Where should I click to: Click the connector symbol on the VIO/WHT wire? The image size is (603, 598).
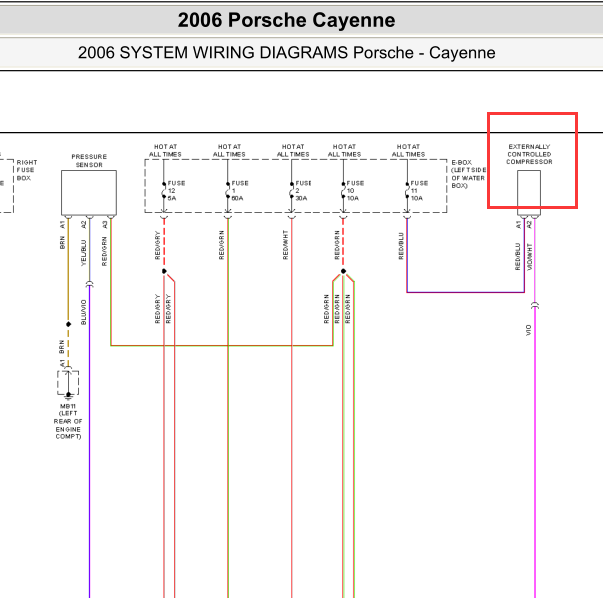point(535,306)
